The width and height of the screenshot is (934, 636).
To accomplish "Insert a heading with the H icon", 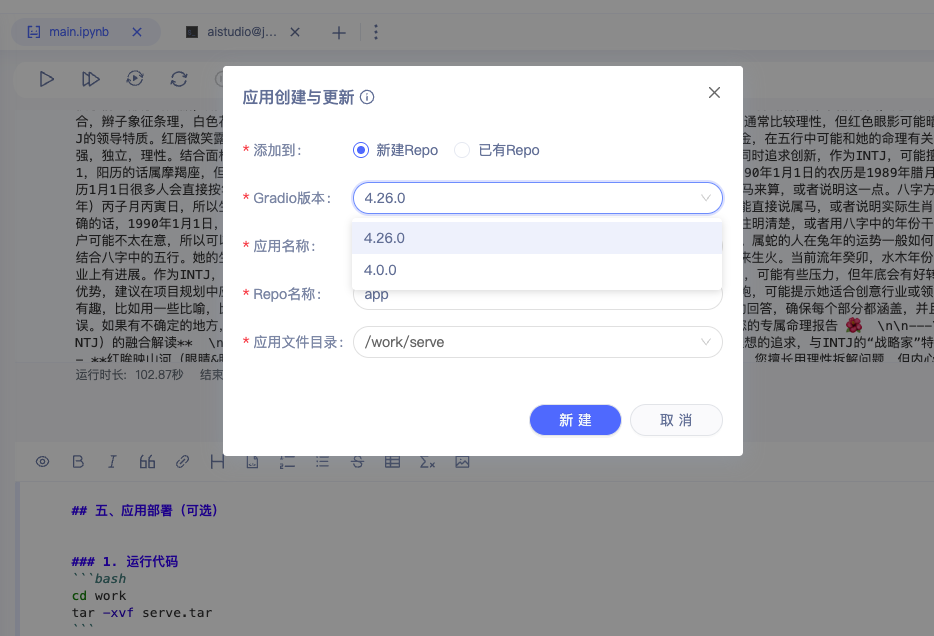I will point(217,462).
